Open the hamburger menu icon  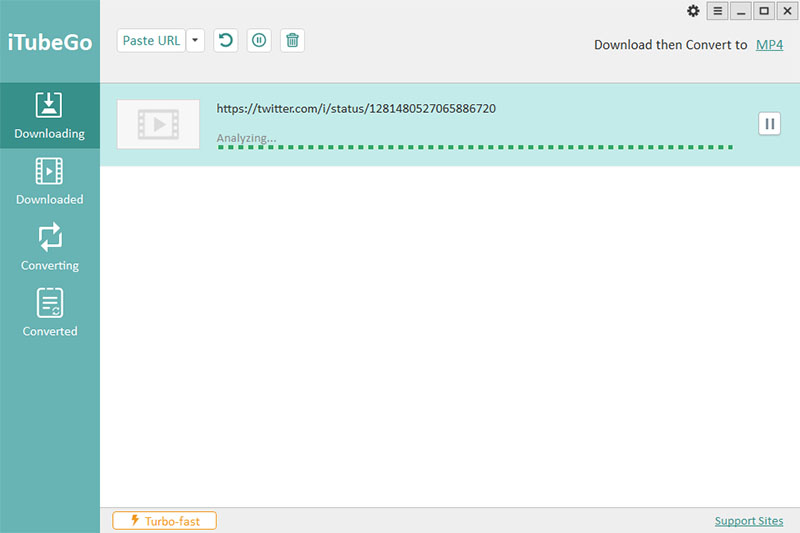[x=717, y=11]
